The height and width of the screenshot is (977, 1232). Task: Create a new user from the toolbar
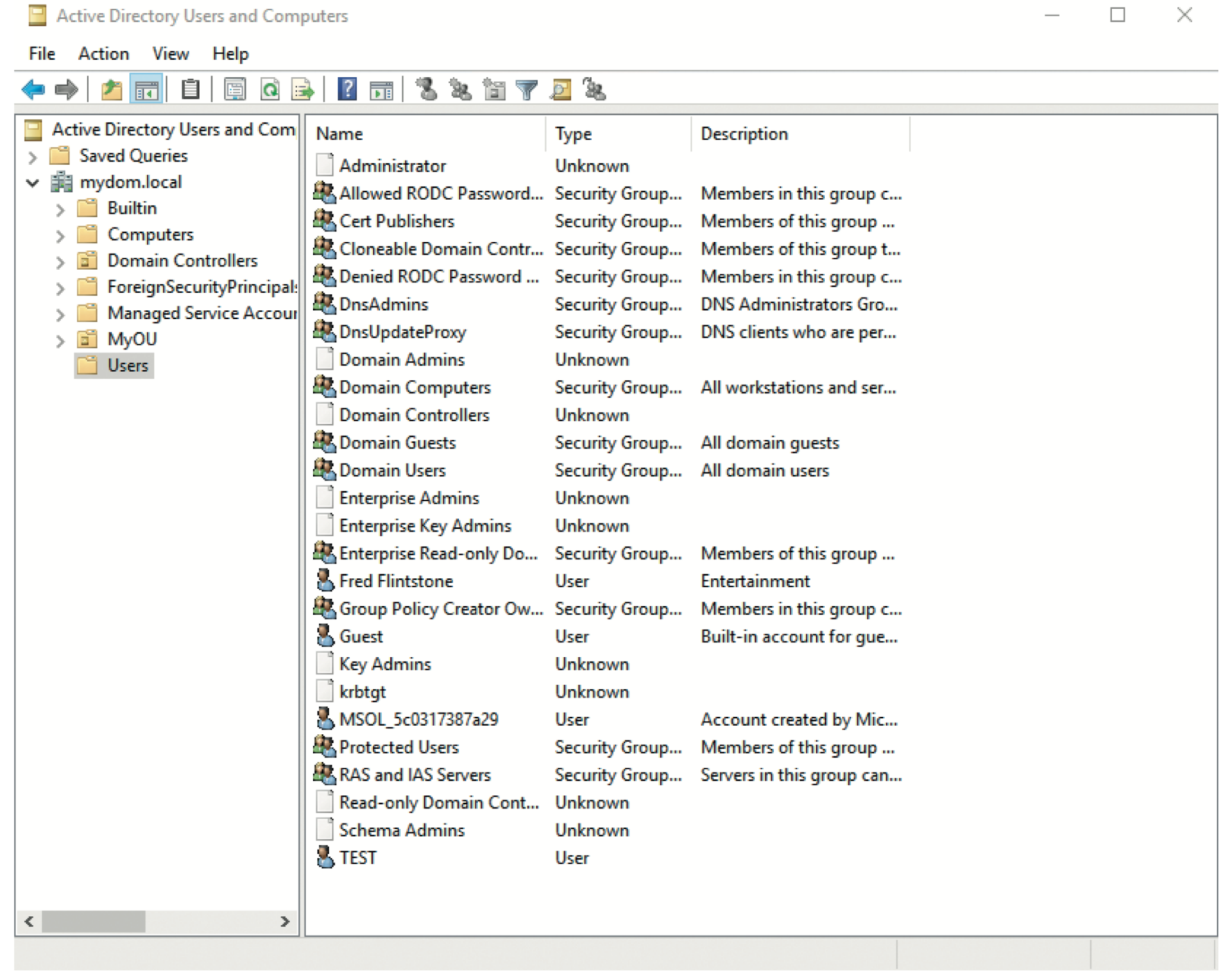424,90
